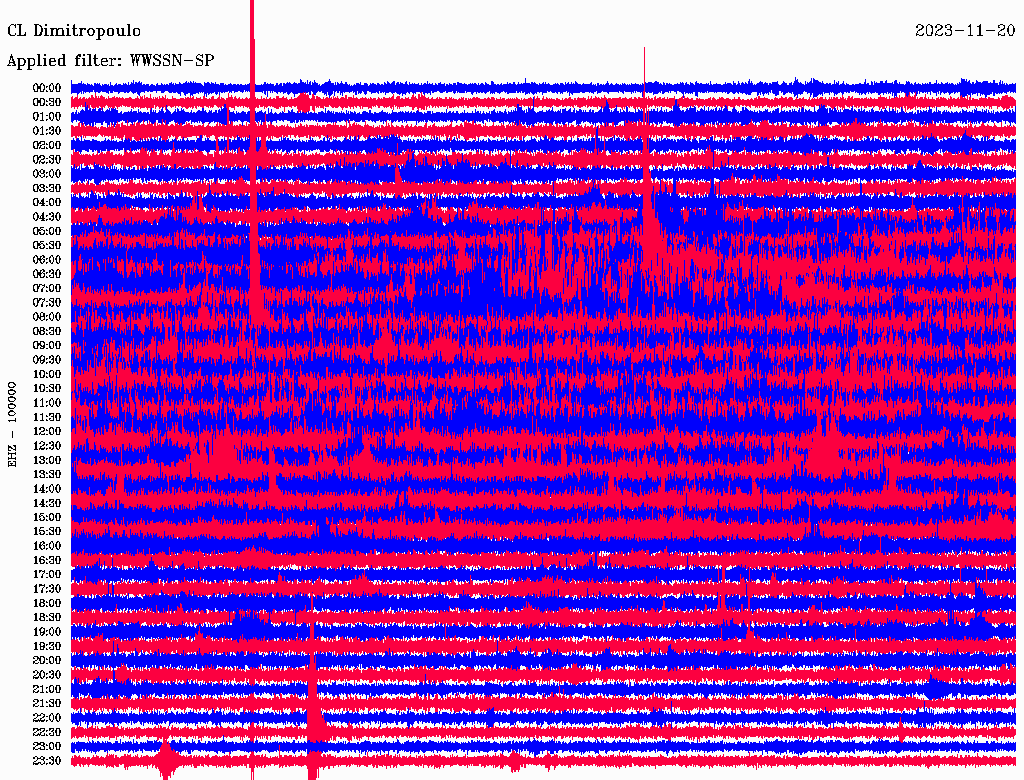Screen dimensions: 1024x780
Task: Click the 16:00 time label
Action: [x=47, y=546]
